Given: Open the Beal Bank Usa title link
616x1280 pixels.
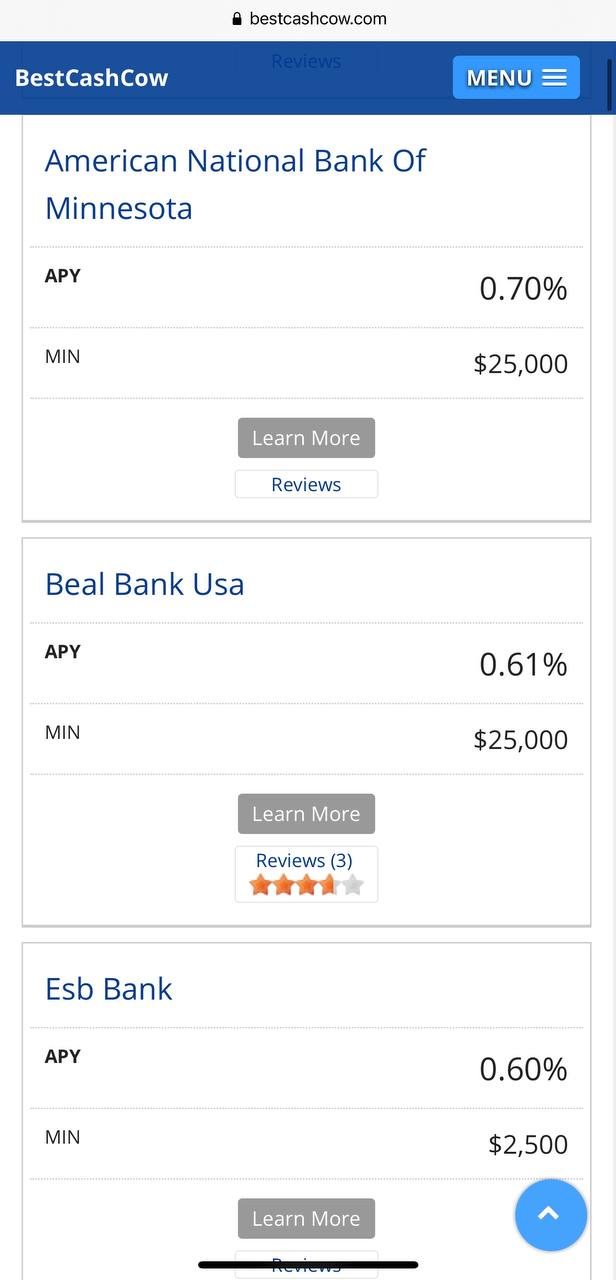Looking at the screenshot, I should pyautogui.click(x=145, y=584).
